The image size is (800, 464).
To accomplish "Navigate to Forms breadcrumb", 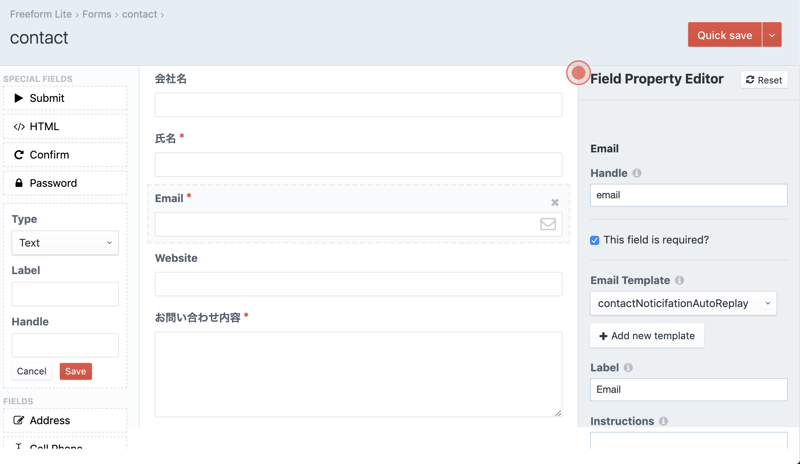I will (x=97, y=15).
